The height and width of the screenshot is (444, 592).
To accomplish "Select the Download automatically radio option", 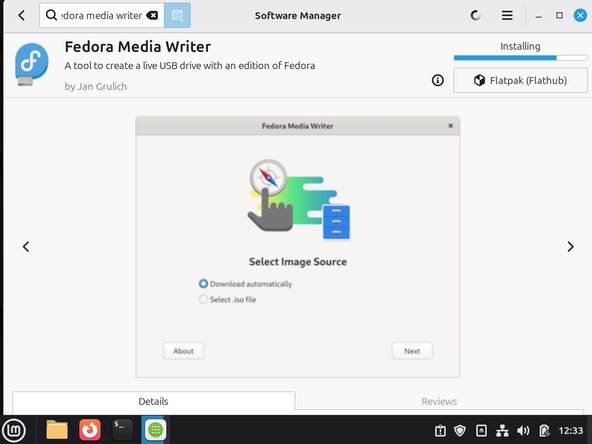I will click(x=245, y=284).
